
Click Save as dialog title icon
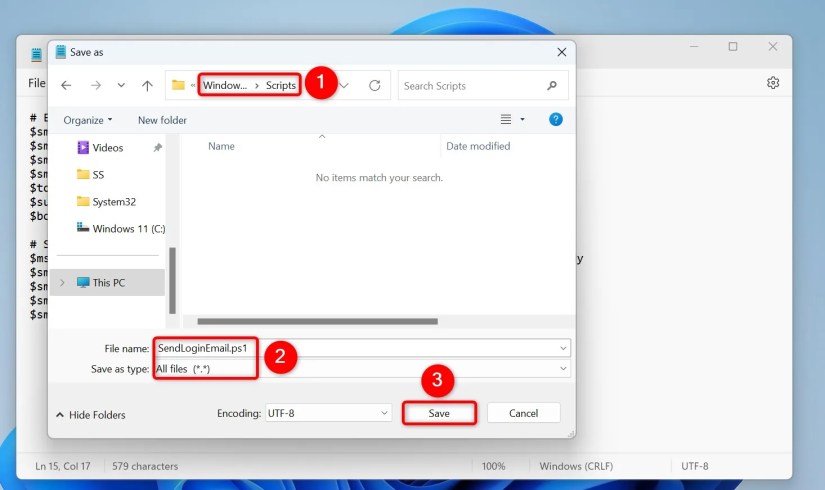point(61,52)
